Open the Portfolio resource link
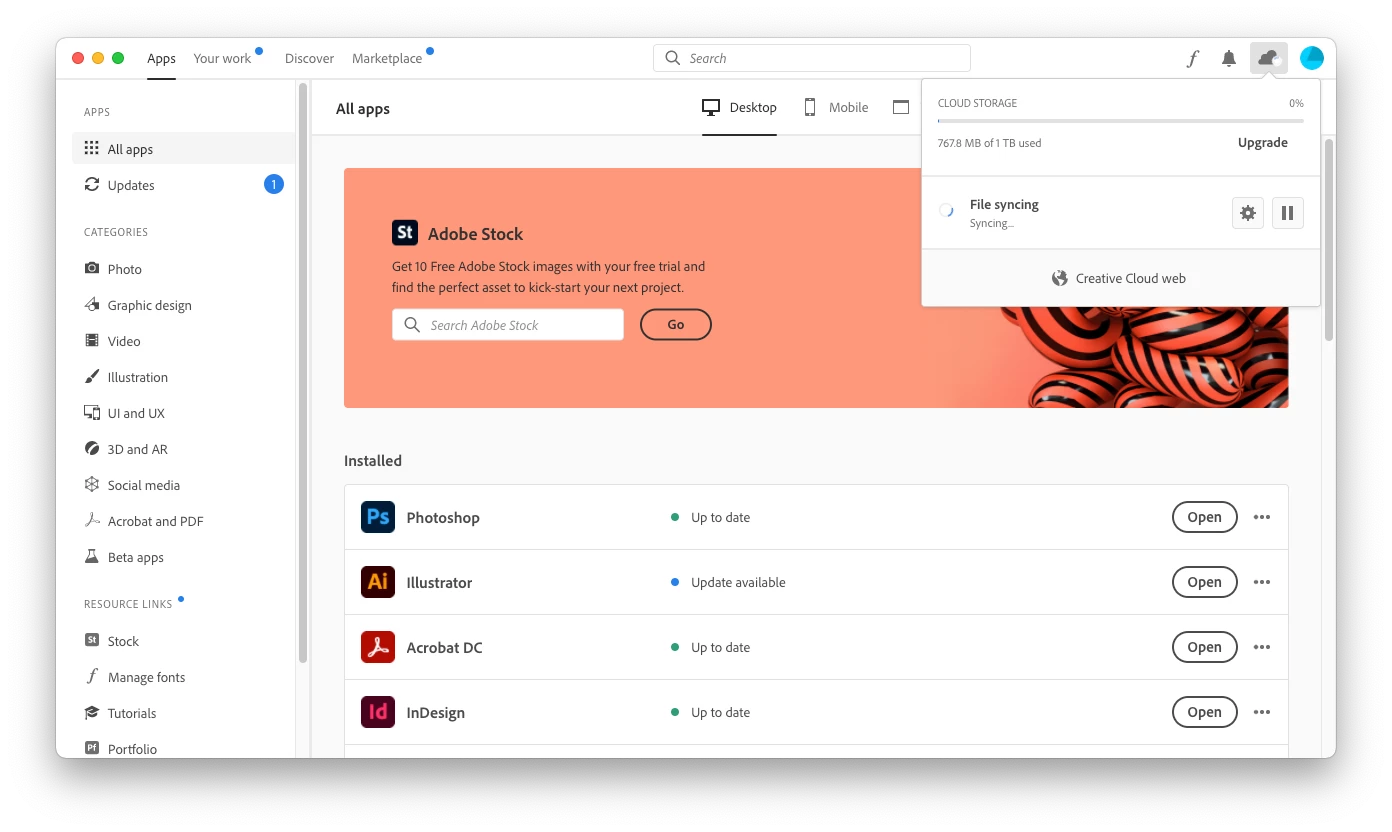The height and width of the screenshot is (832, 1392). click(x=184, y=748)
